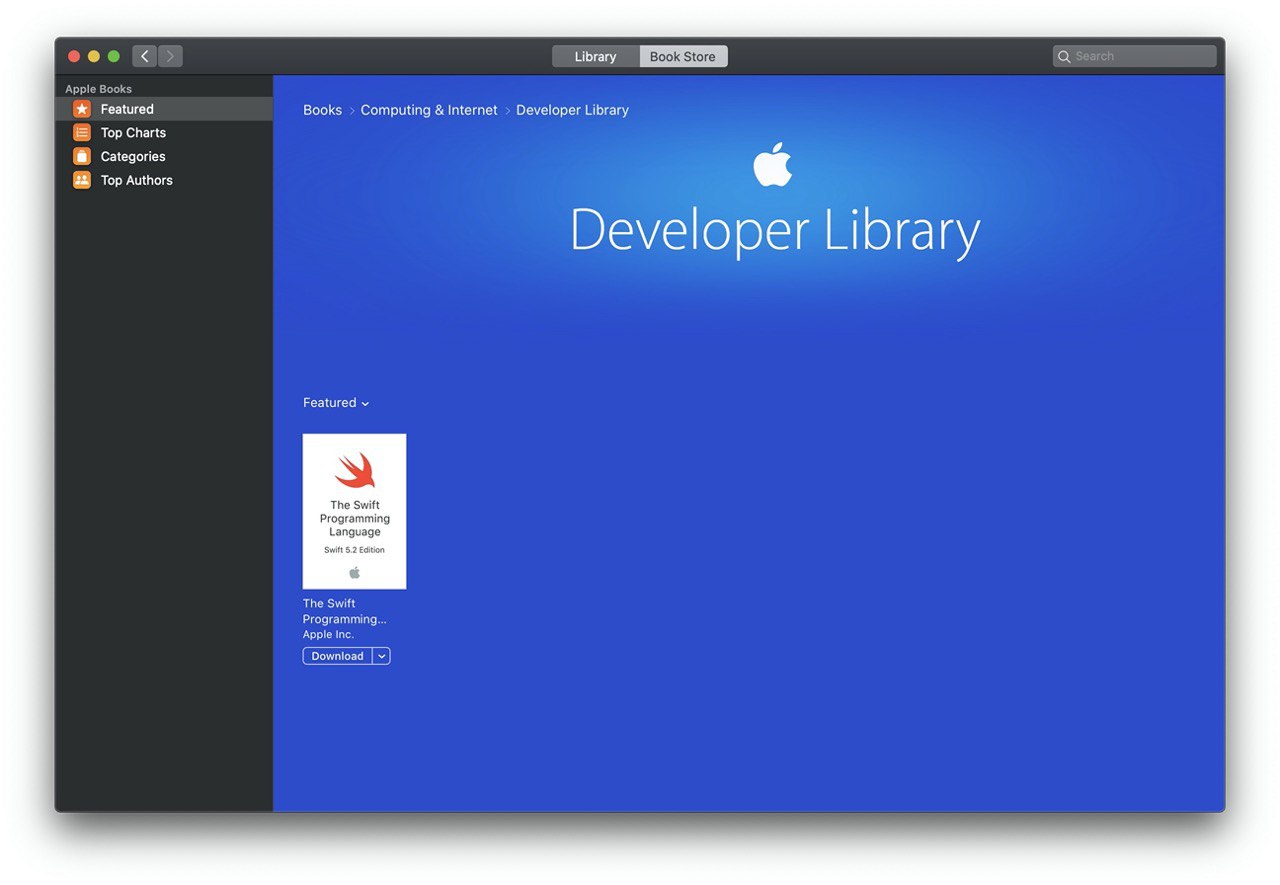Open Categories in sidebar
Viewport: 1280px width, 885px height.
[164, 157]
